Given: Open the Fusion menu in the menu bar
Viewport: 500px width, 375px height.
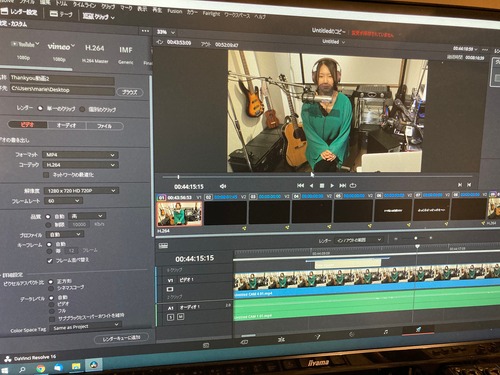Looking at the screenshot, I should coord(175,11).
